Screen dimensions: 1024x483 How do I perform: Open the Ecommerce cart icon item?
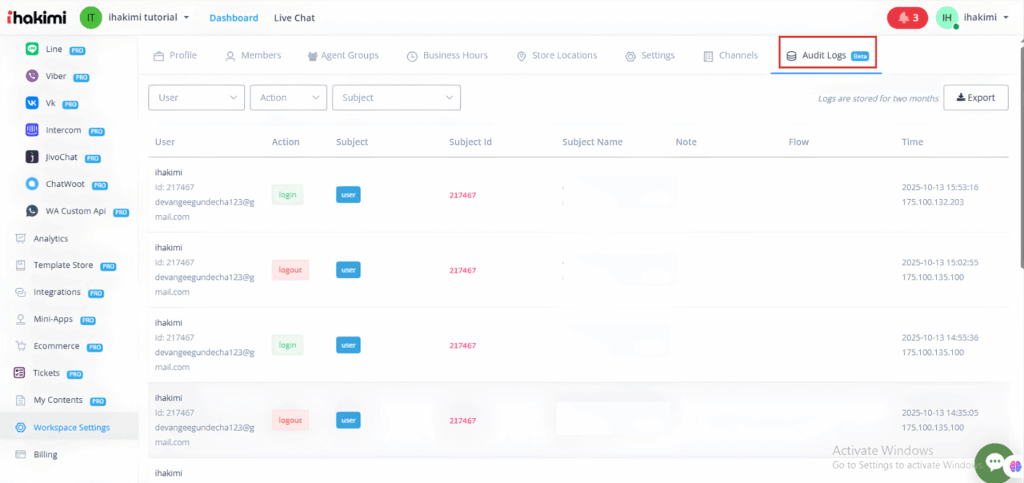[x=20, y=346]
